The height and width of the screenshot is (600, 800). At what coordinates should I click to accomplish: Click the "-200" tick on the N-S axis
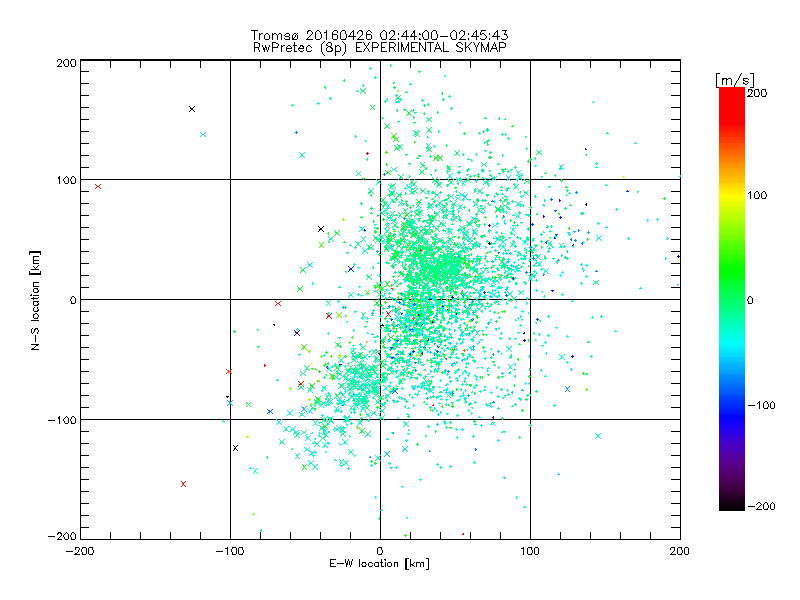coord(62,536)
